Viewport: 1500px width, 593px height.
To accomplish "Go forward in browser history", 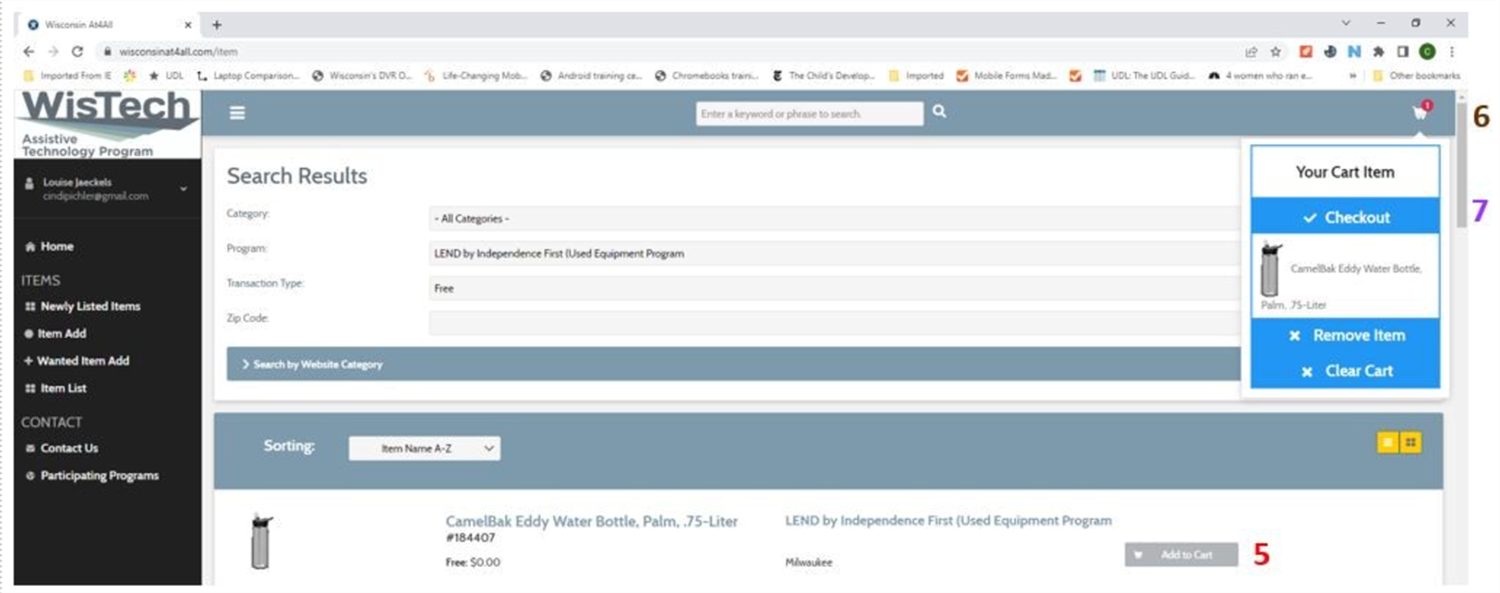I will pyautogui.click(x=53, y=51).
